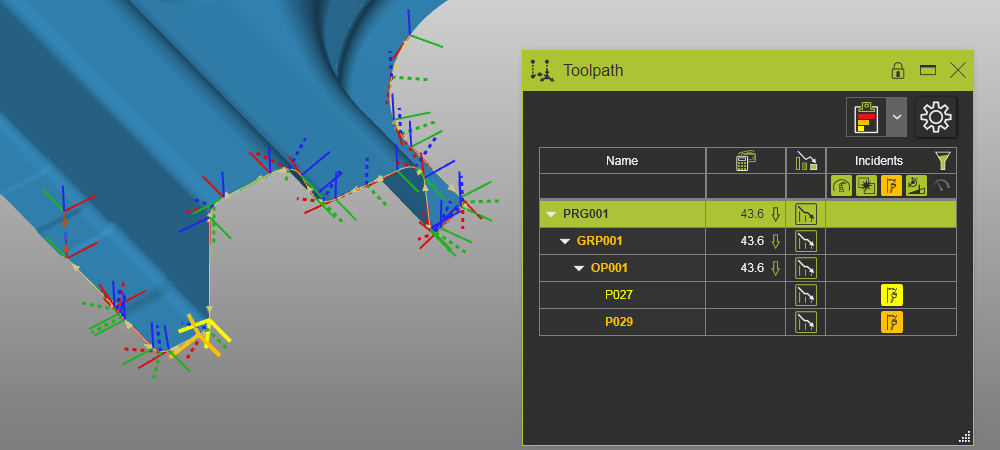The width and height of the screenshot is (1000, 450).
Task: Collapse the PRG001 tree node
Action: pyautogui.click(x=551, y=214)
